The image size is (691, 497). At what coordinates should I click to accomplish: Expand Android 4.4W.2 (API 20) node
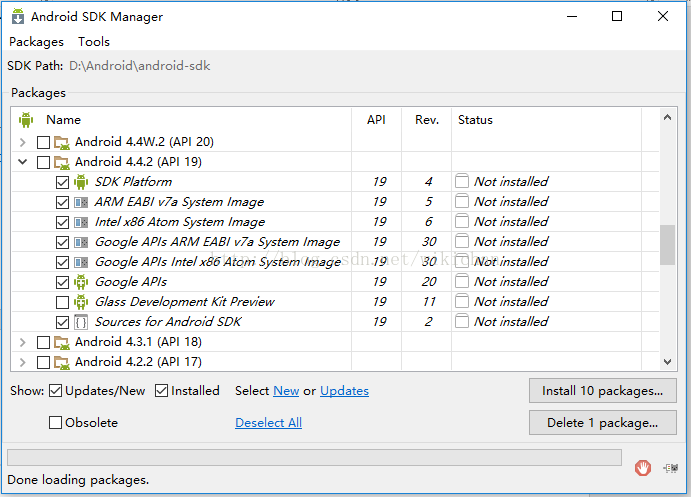pos(23,142)
